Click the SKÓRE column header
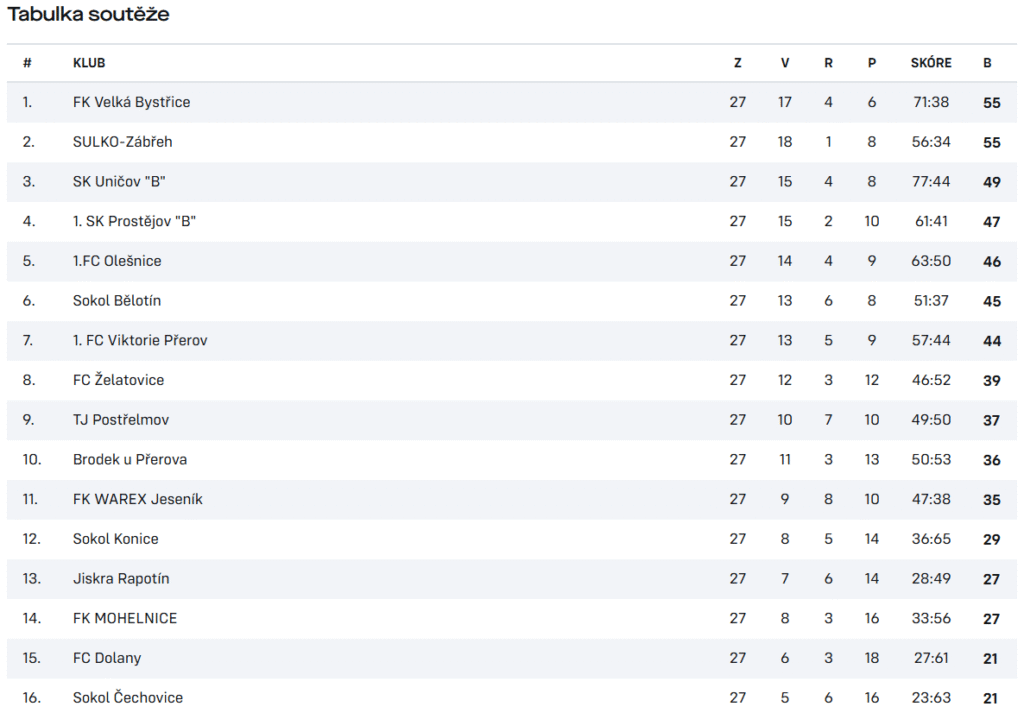This screenshot has height=713, width=1024. [931, 63]
